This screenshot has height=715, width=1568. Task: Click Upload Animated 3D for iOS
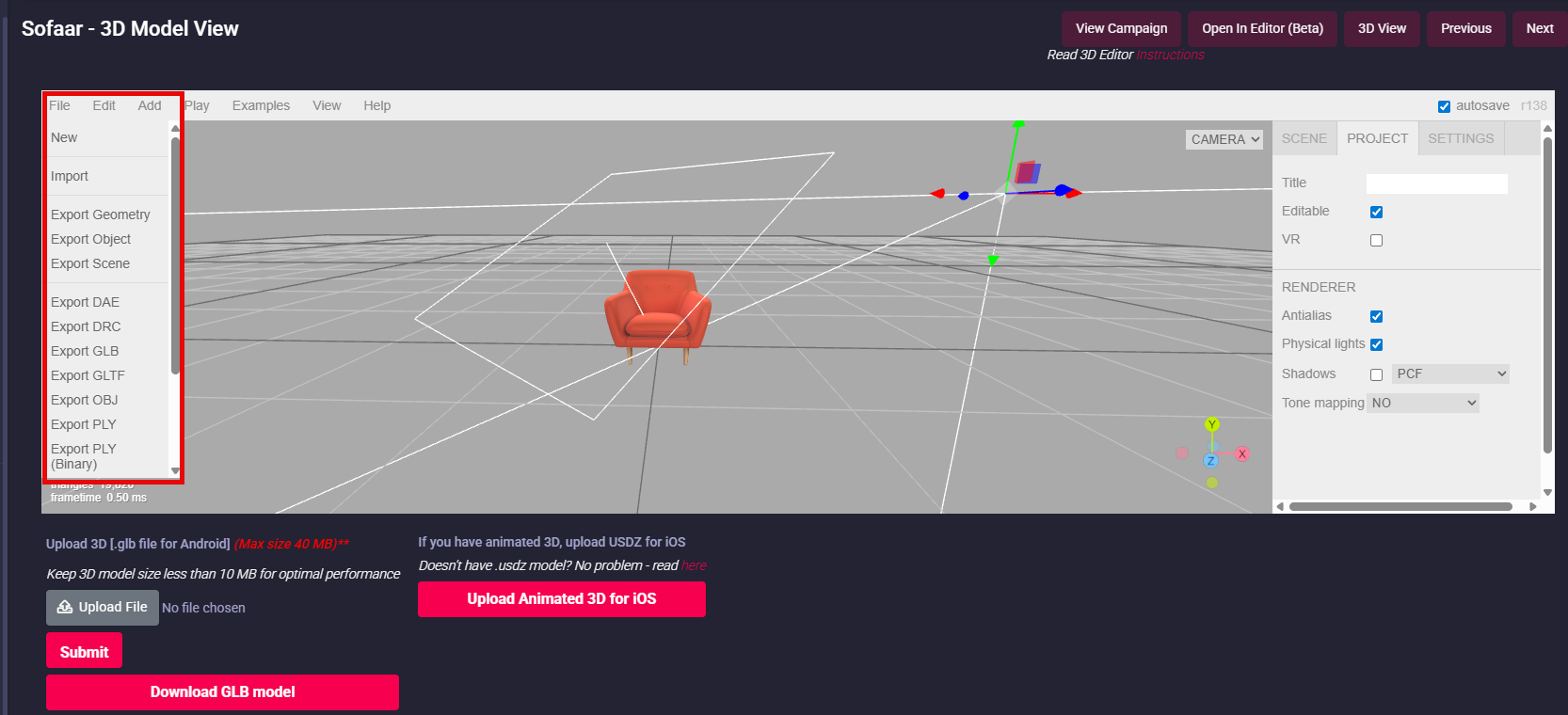[561, 599]
